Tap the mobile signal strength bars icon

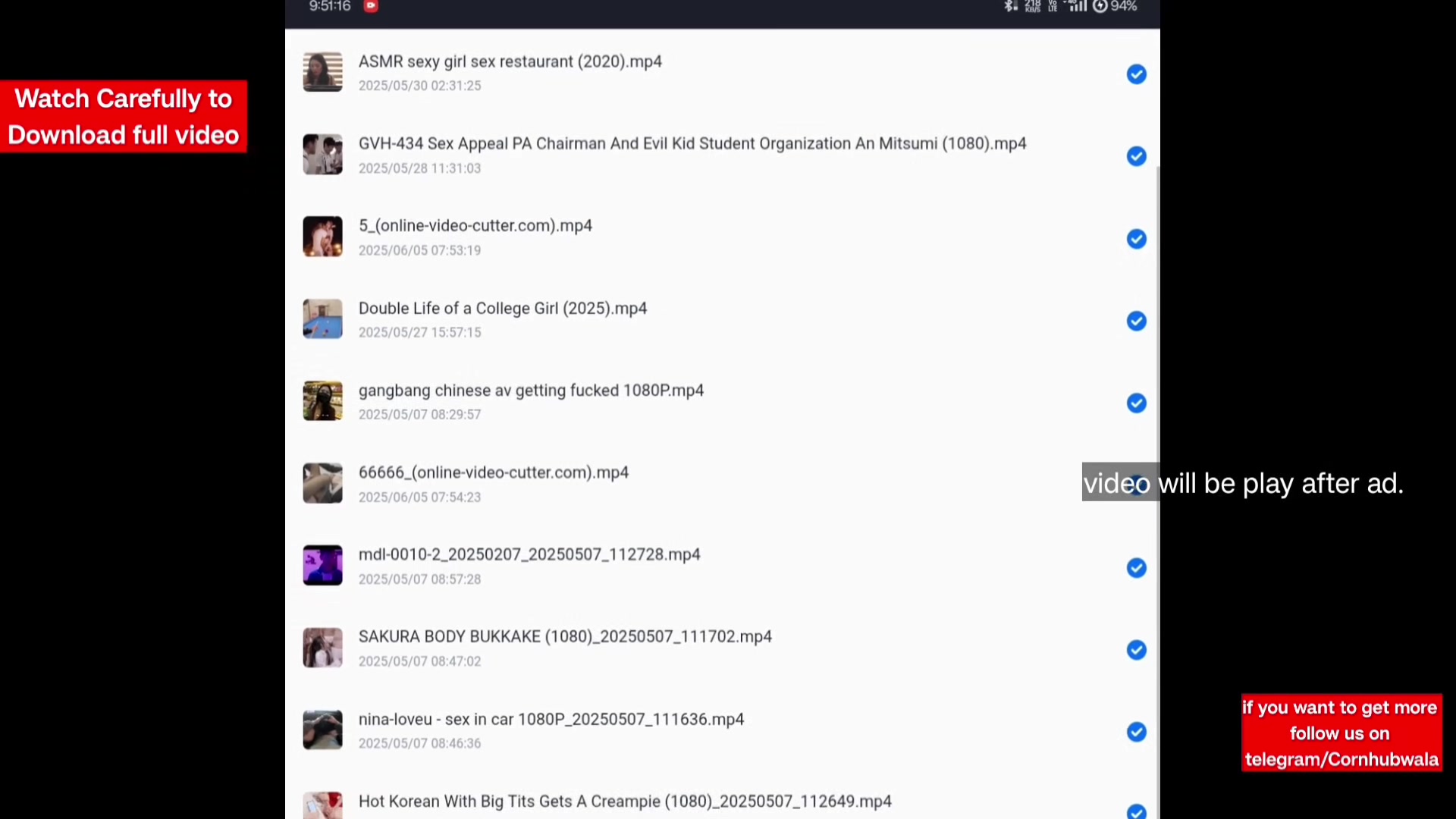pyautogui.click(x=1077, y=6)
